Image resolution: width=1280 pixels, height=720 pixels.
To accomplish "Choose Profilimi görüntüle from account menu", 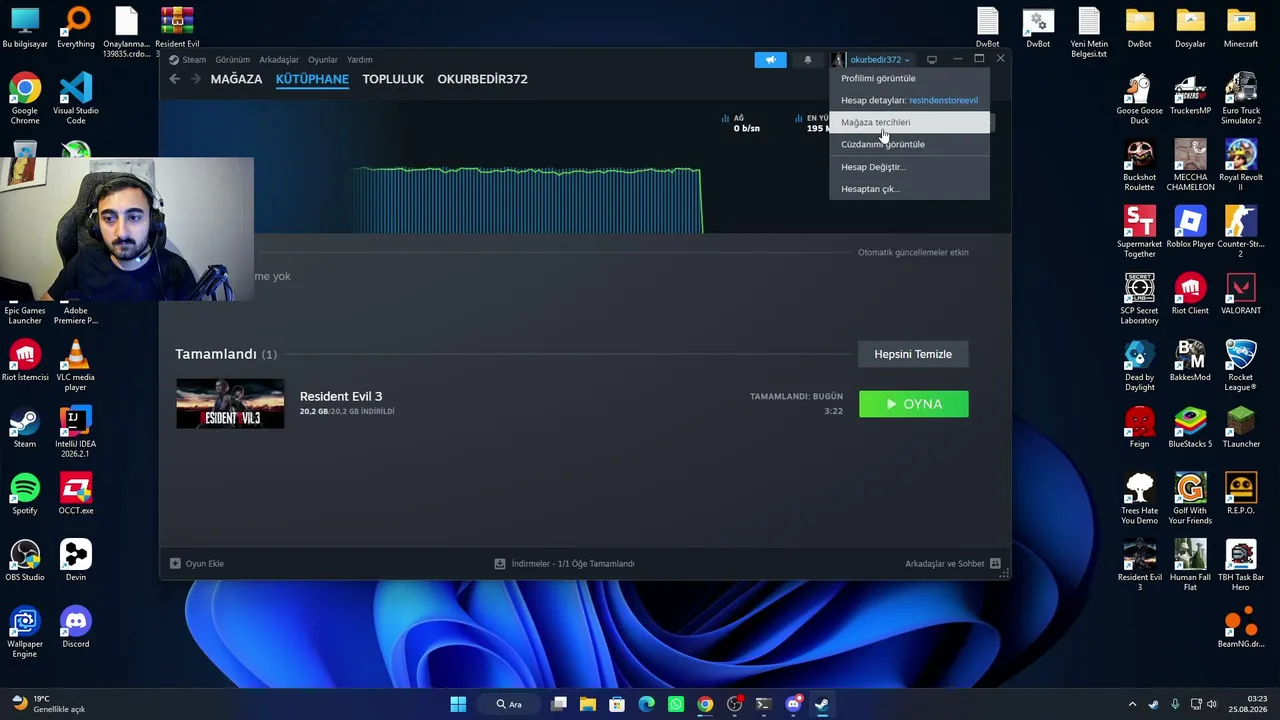I will tap(909, 78).
